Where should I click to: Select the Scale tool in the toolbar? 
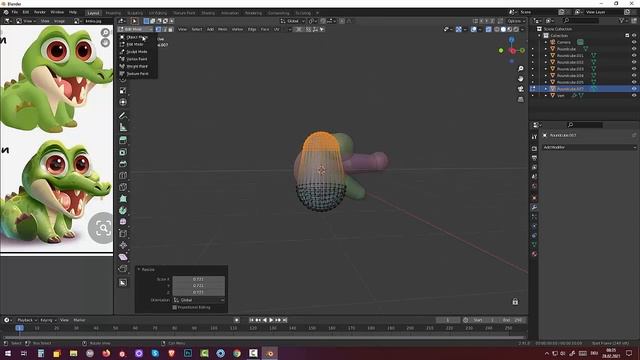tap(123, 91)
